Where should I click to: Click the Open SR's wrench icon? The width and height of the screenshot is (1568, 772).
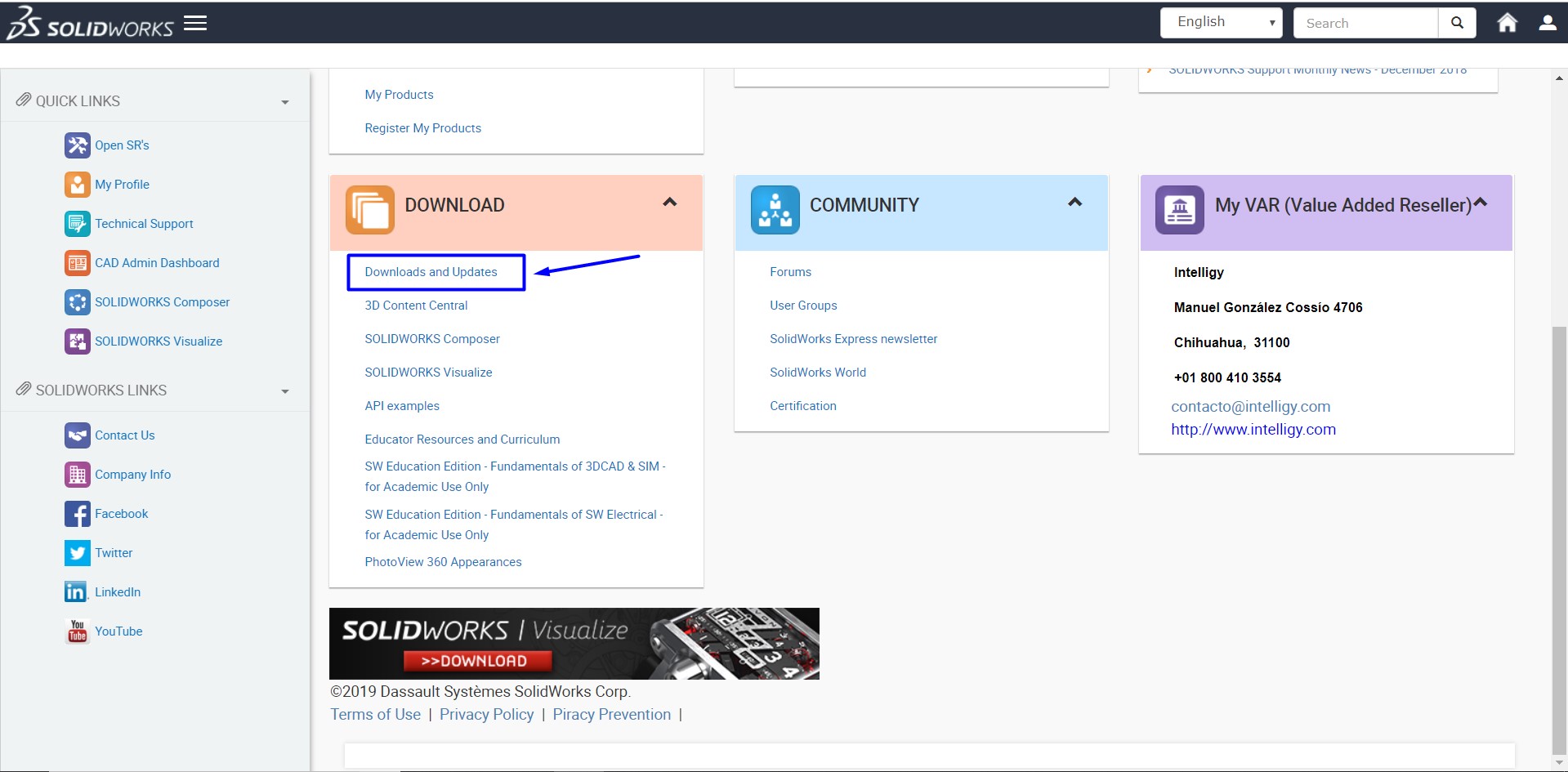78,145
